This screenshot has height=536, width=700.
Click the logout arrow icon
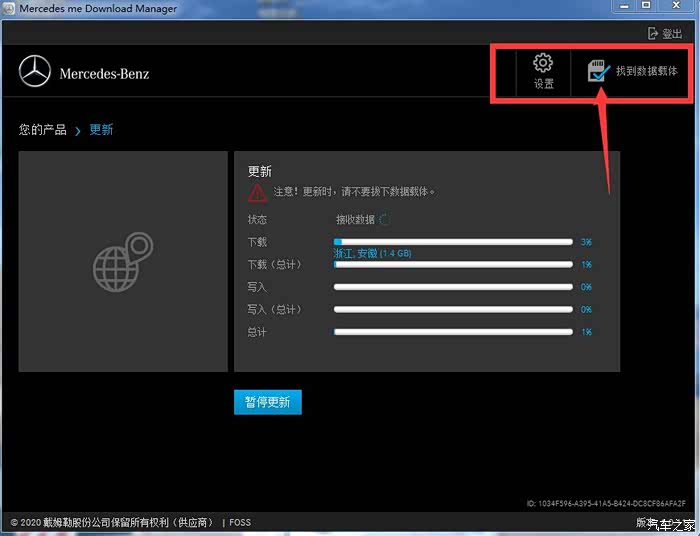coord(653,34)
